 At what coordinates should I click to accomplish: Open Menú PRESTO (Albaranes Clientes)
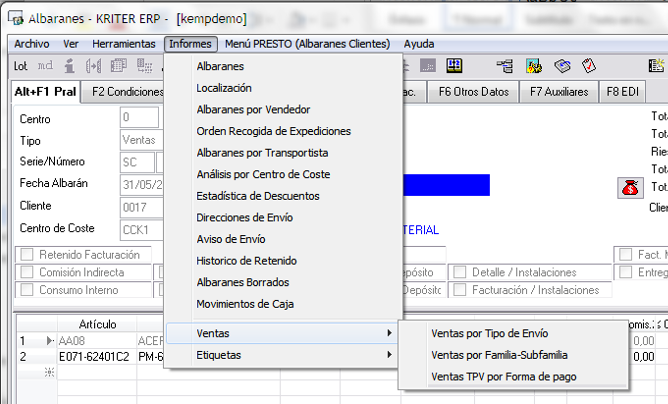click(308, 44)
